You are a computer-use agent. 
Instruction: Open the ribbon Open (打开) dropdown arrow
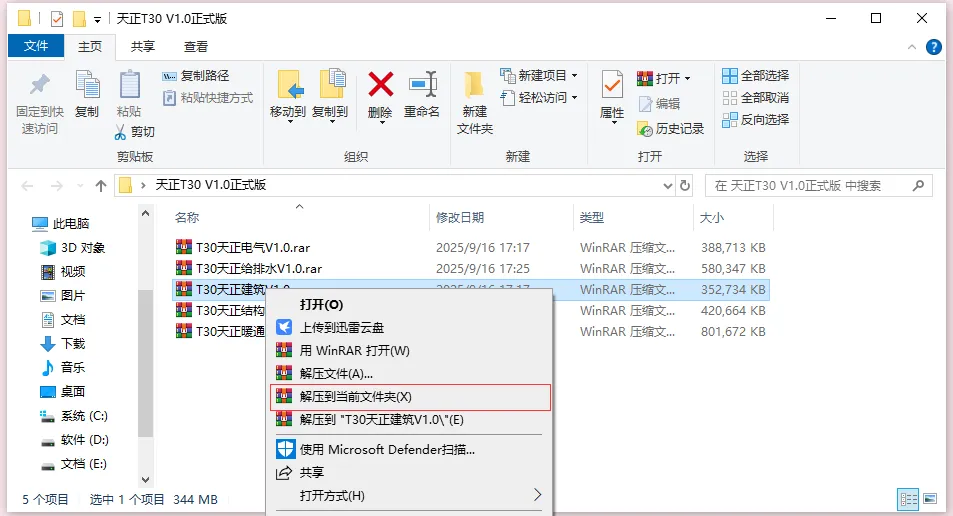point(687,78)
